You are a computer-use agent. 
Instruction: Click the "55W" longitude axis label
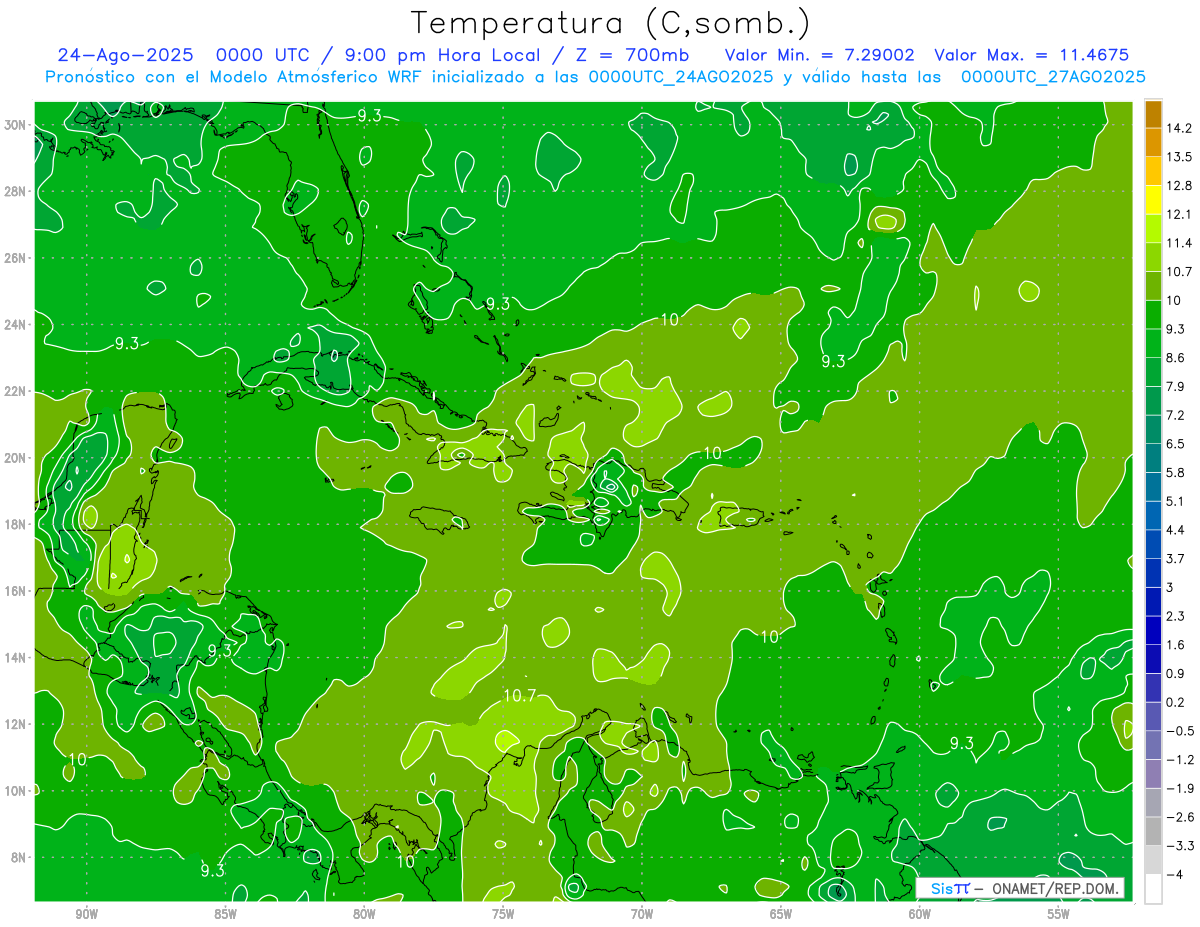1058,914
